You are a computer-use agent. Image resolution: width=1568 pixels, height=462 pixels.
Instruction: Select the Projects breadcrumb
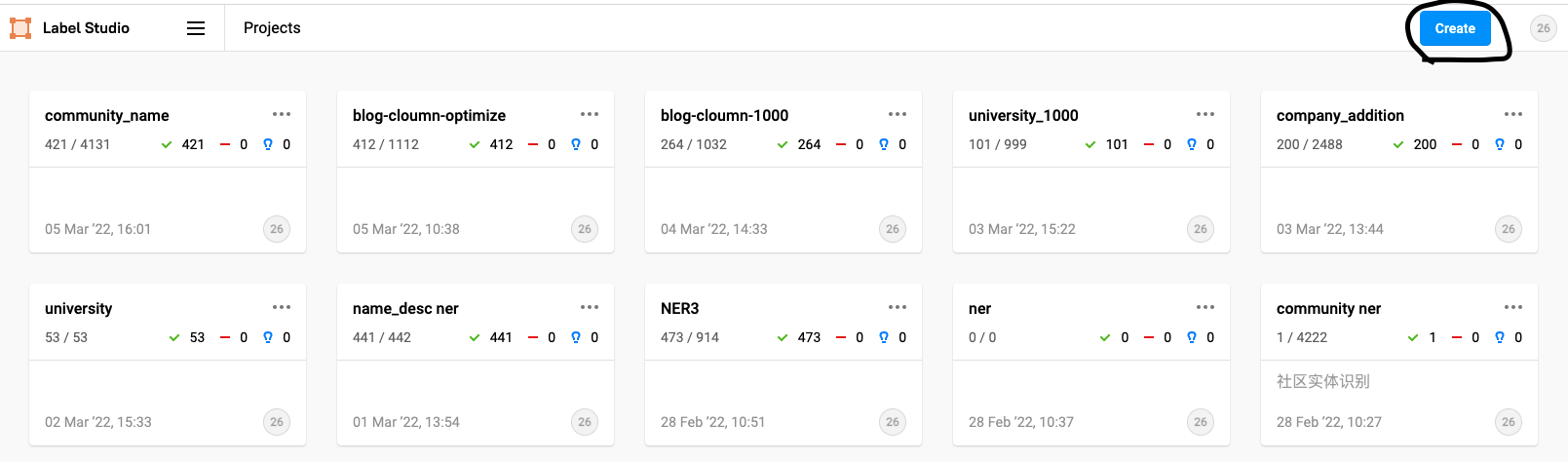(x=272, y=28)
